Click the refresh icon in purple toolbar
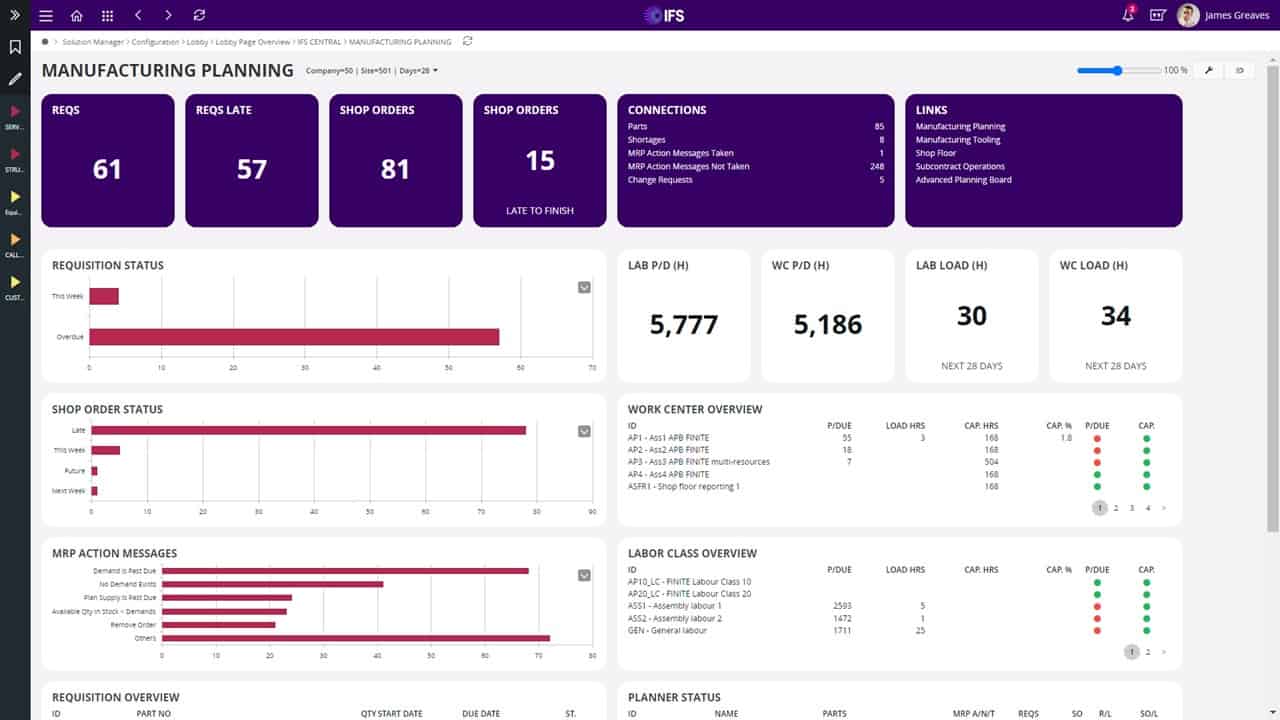1280x720 pixels. click(199, 15)
